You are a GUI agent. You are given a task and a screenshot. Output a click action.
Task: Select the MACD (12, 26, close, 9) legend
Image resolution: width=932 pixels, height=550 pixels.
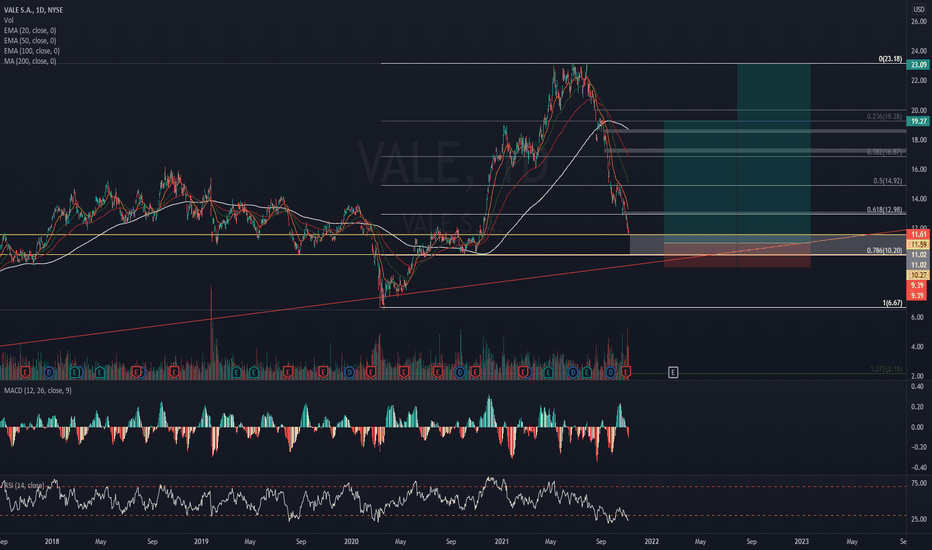tap(37, 390)
